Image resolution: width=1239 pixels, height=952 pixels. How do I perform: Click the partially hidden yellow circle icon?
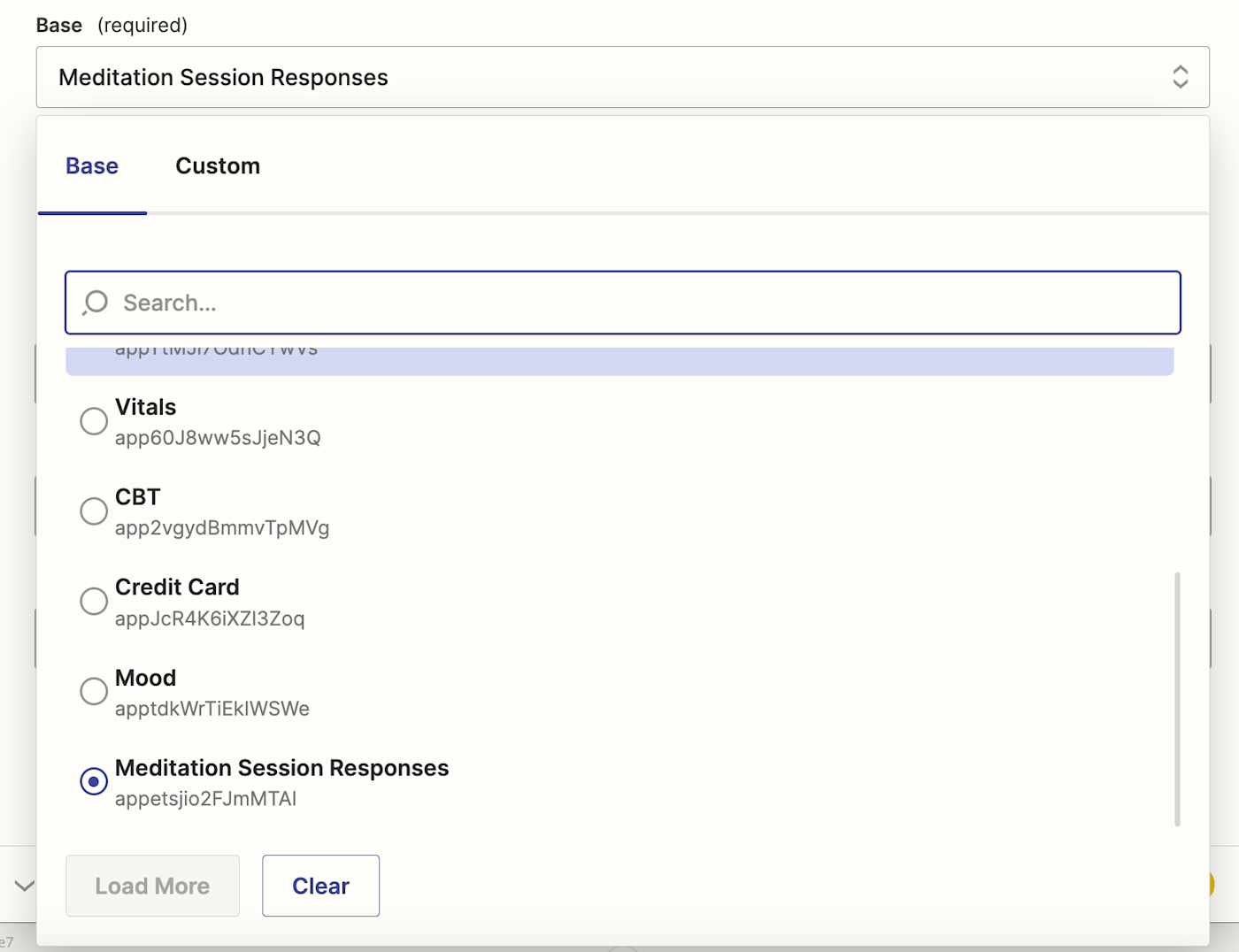tap(1209, 883)
